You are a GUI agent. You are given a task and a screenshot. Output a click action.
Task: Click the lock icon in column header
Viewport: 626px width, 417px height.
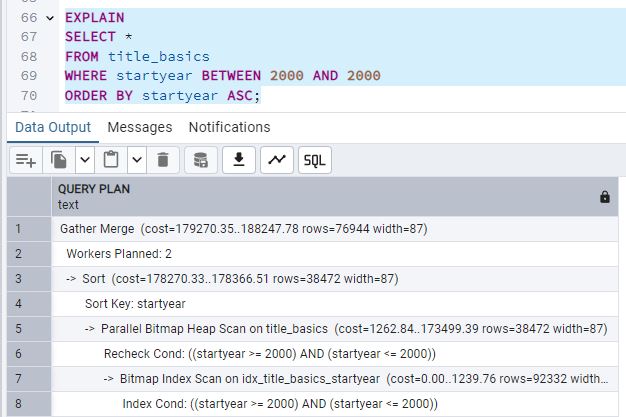tap(604, 197)
